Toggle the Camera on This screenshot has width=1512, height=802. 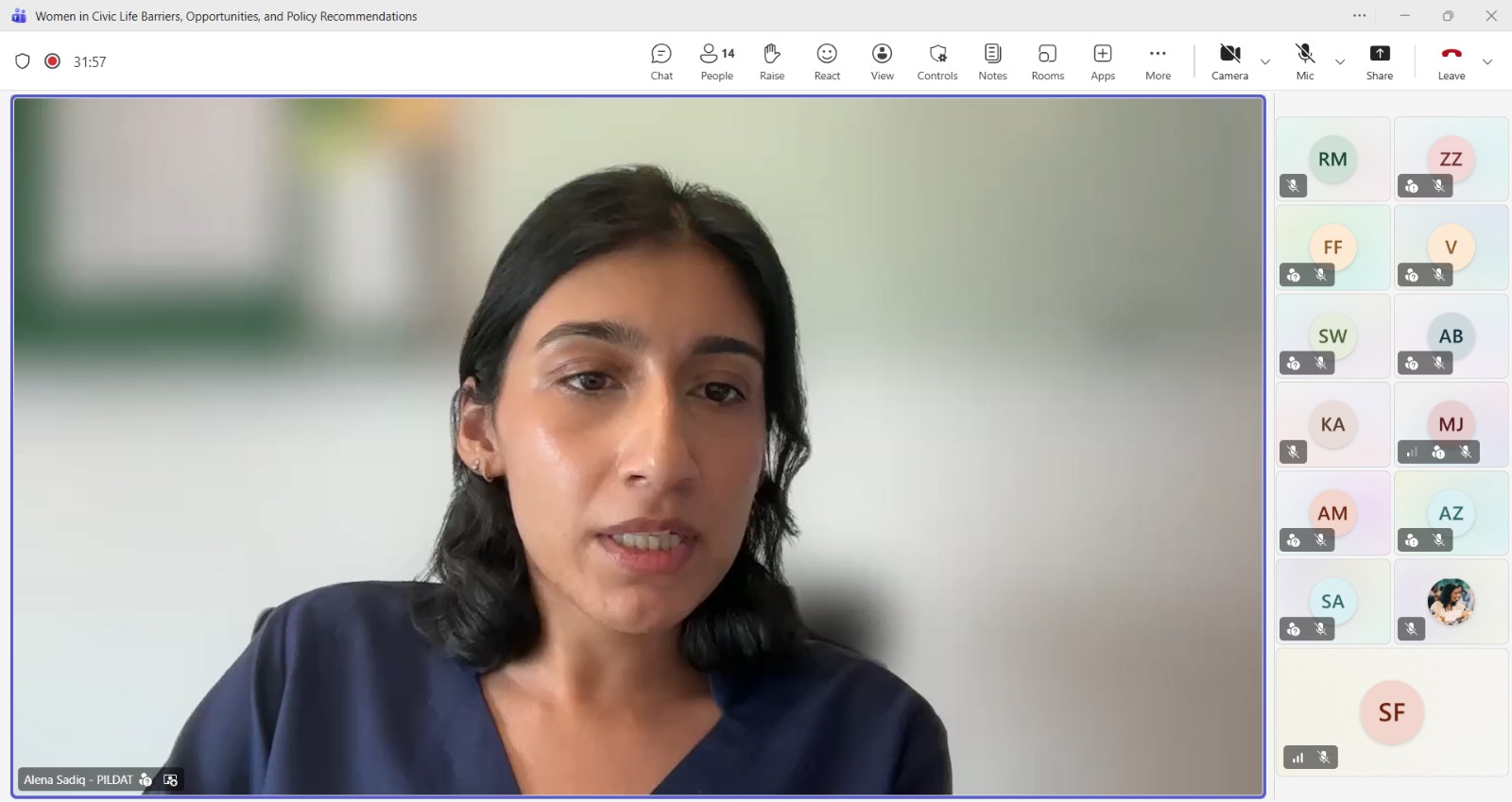click(x=1229, y=61)
